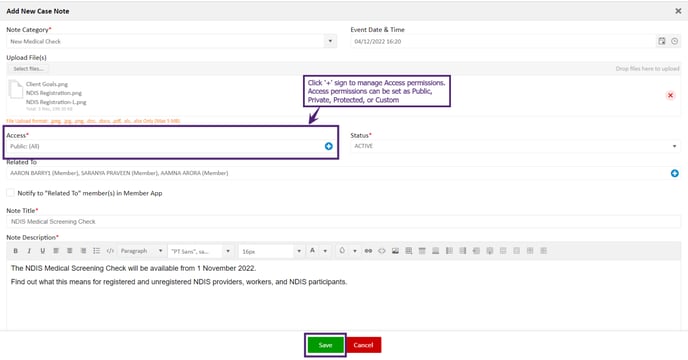Apply underline formatting in editor toolbar

(43, 251)
